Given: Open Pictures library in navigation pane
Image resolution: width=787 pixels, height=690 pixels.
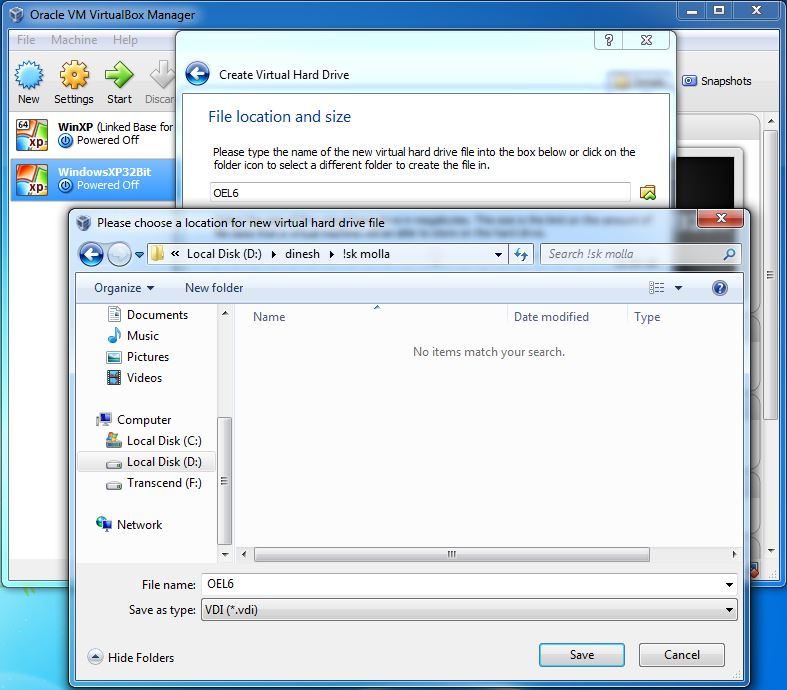Looking at the screenshot, I should coord(139,357).
